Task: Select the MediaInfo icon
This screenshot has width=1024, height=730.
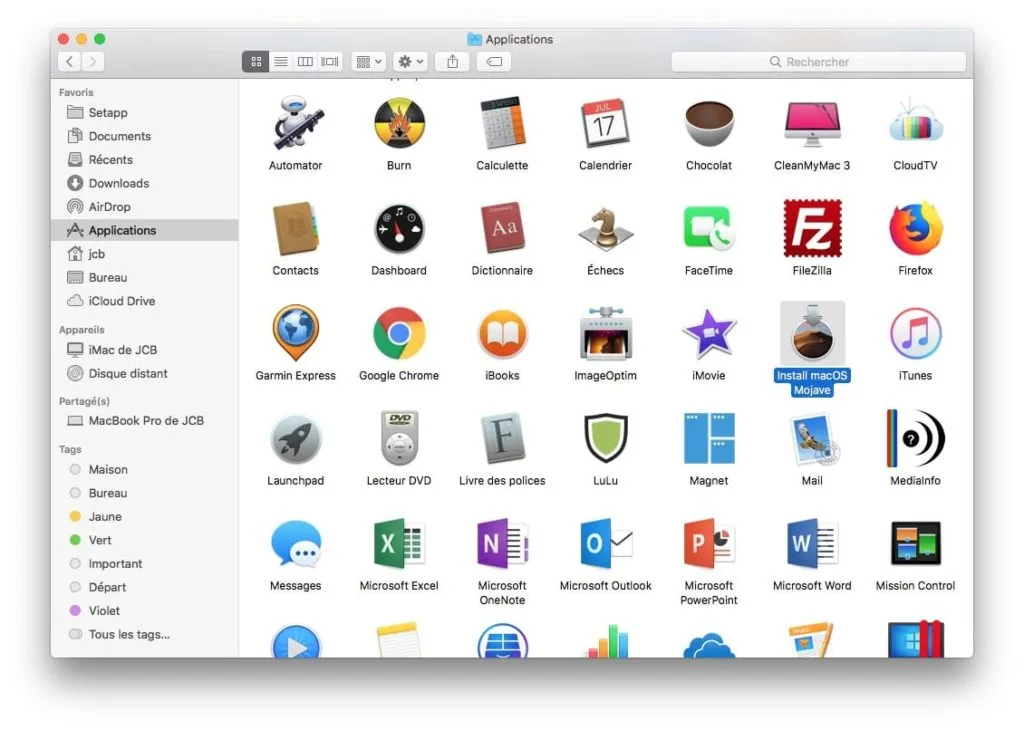Action: (915, 439)
